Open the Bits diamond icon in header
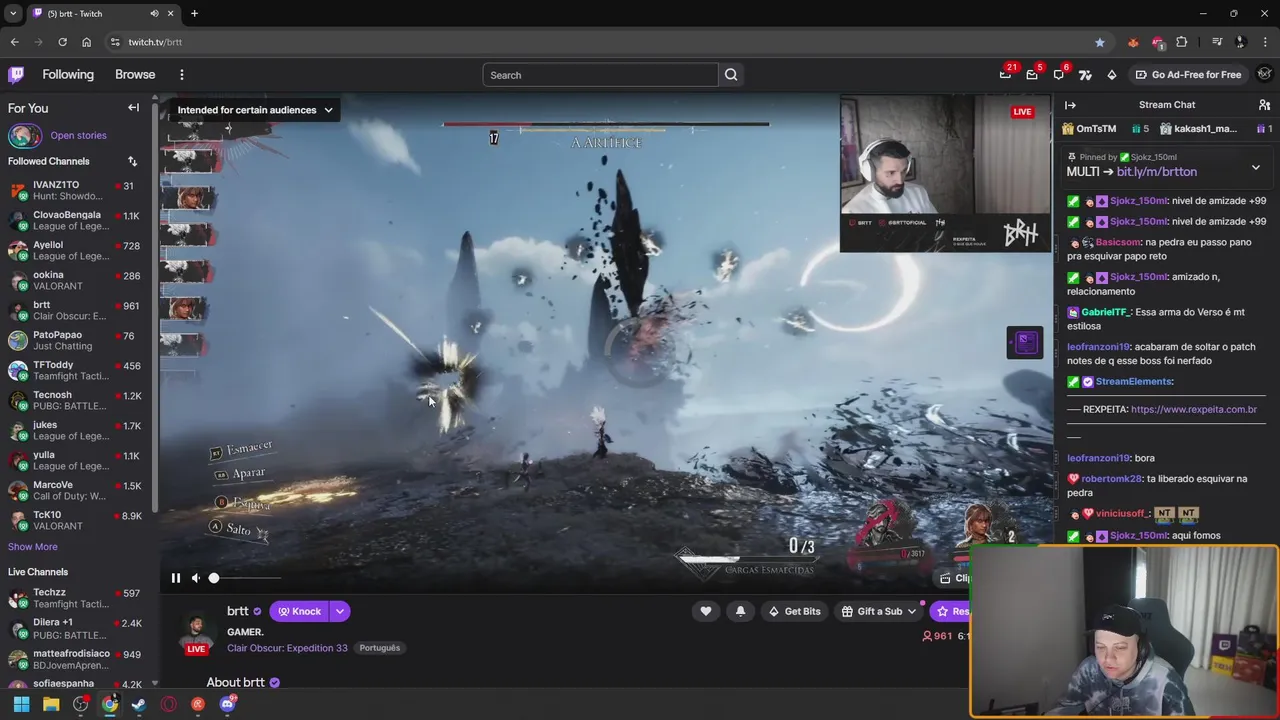Screen dimensions: 1280x720 click(1112, 74)
